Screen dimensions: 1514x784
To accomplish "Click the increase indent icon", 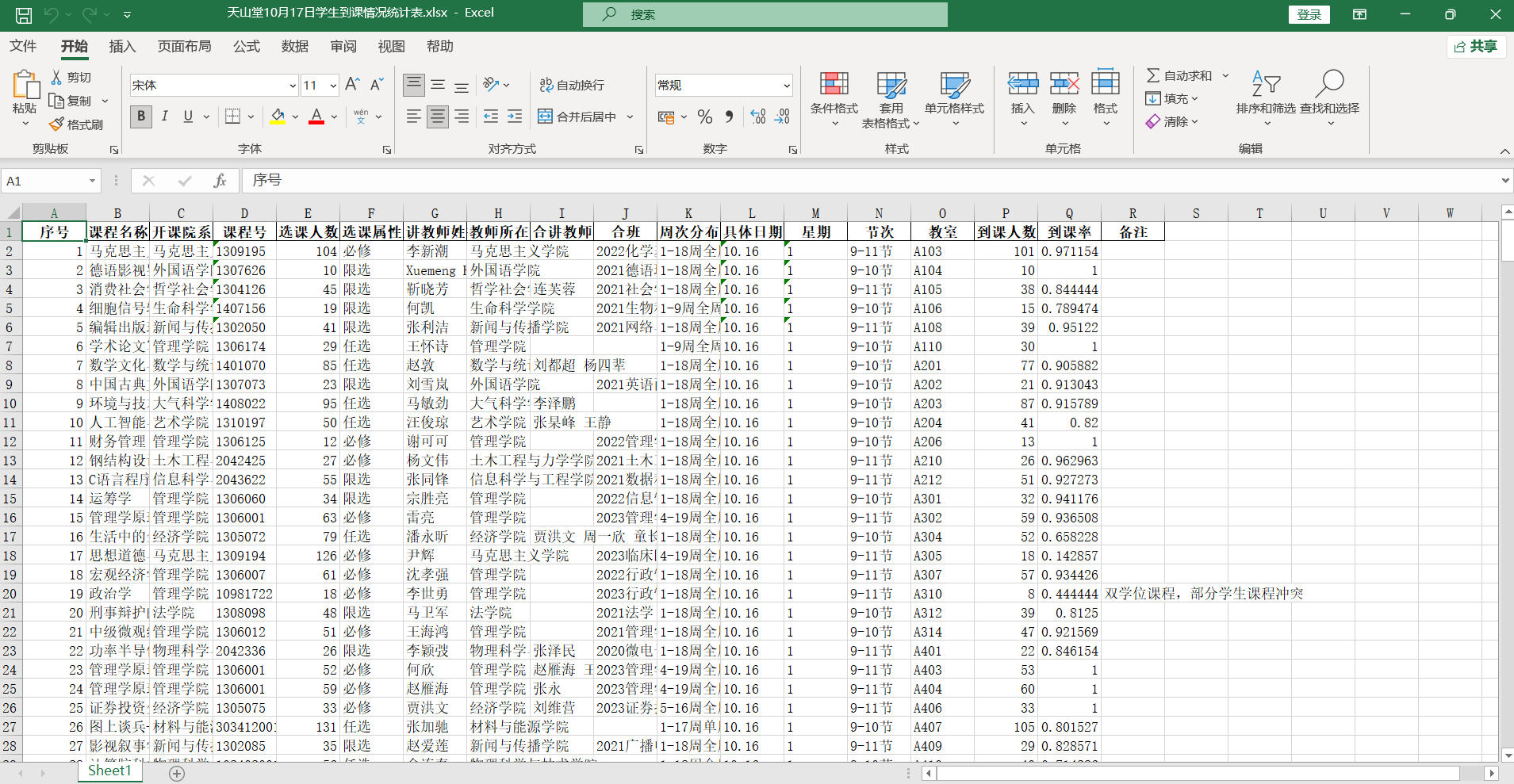I will (515, 117).
